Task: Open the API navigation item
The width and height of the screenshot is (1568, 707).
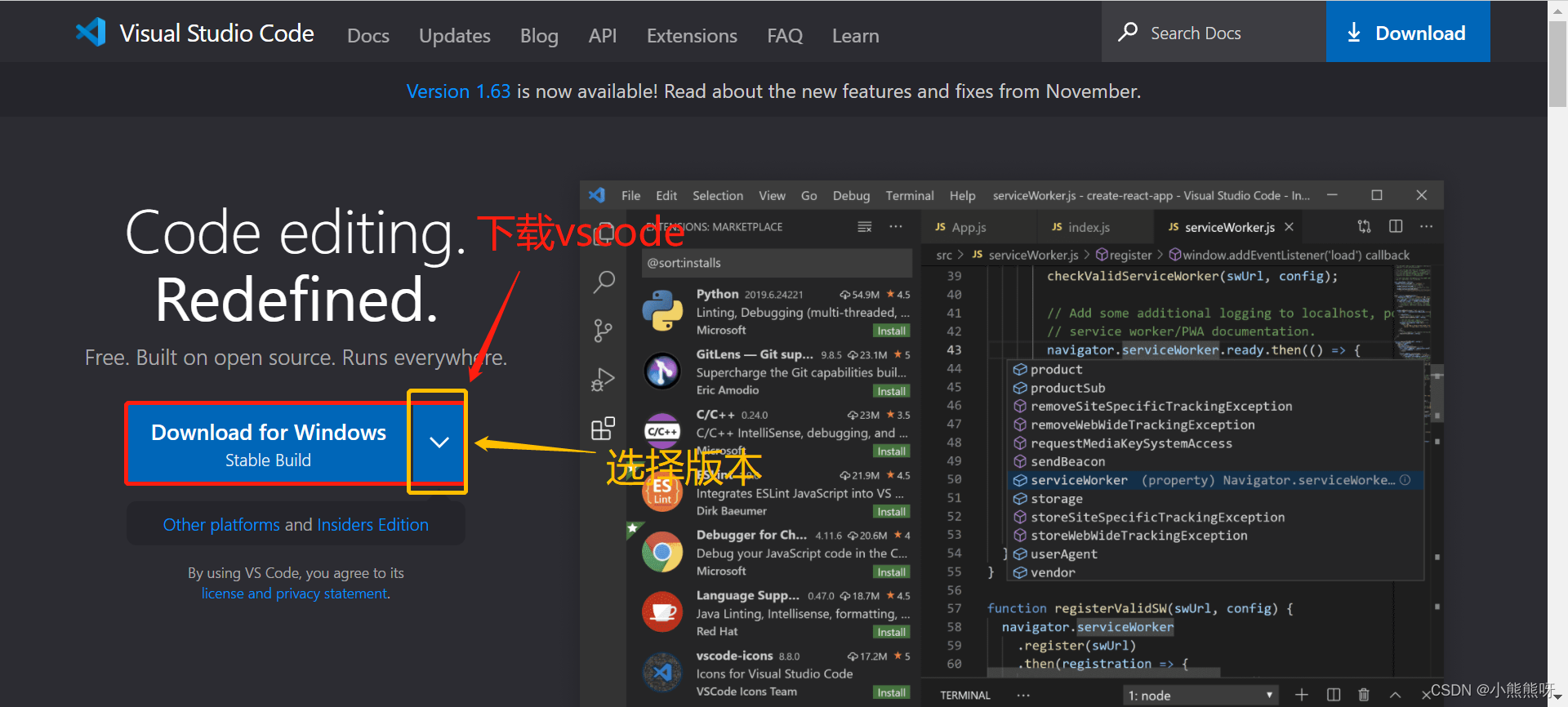Action: 603,36
